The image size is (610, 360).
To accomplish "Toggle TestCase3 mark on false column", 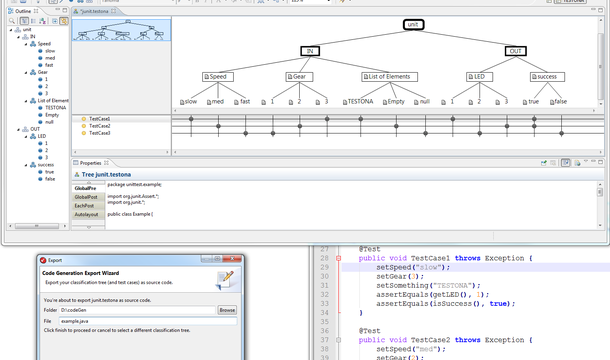I will pyautogui.click(x=561, y=133).
